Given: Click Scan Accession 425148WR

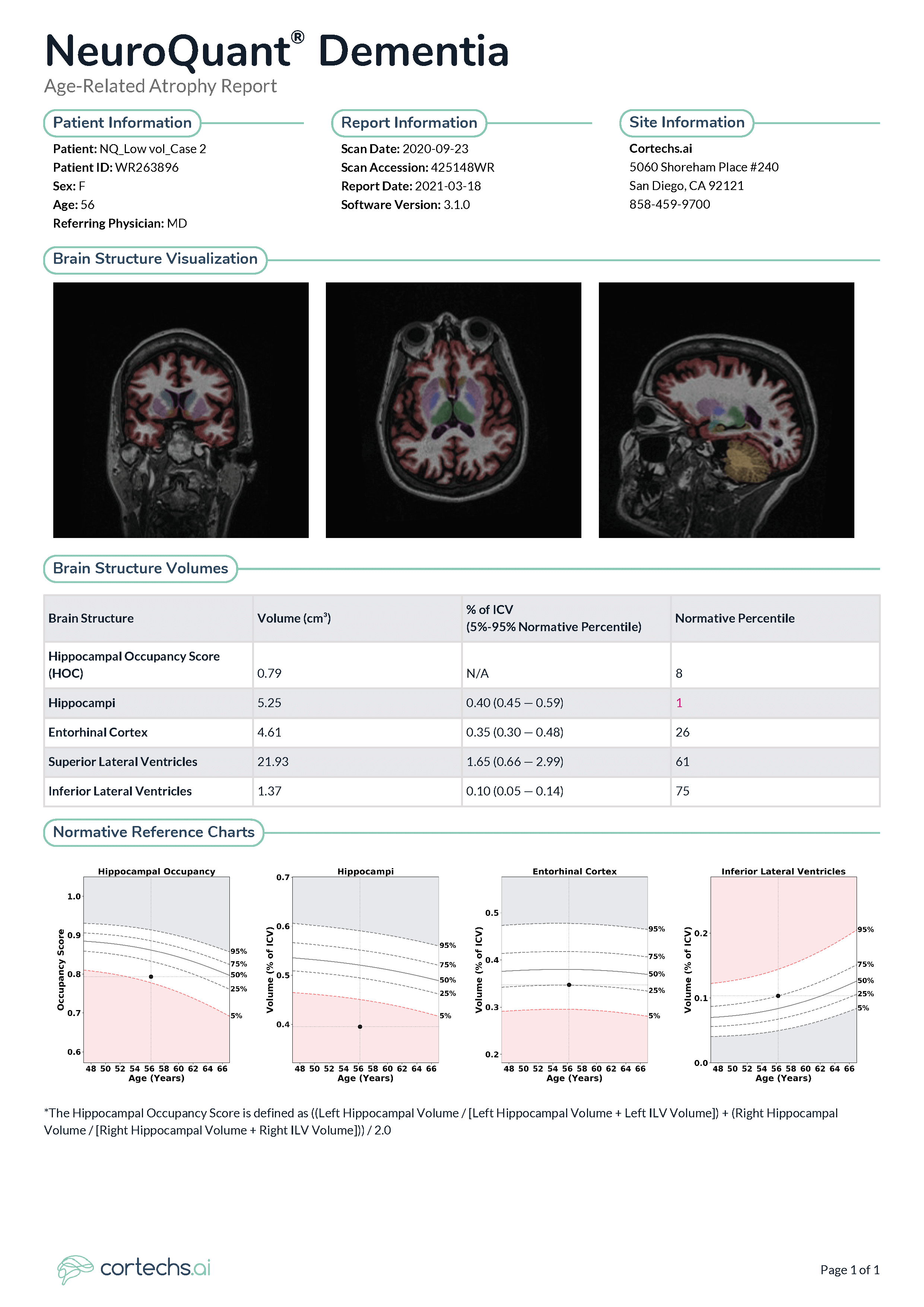Looking at the screenshot, I should pos(417,167).
